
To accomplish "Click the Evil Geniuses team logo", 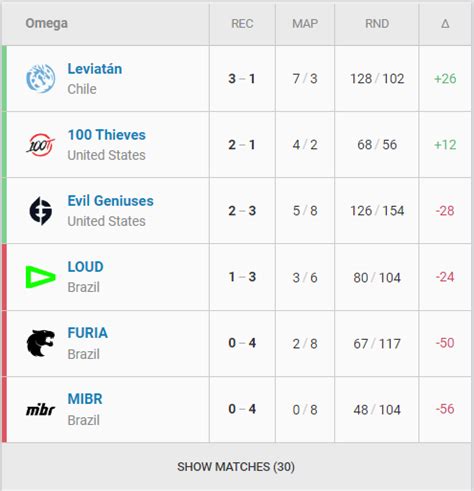I will [x=41, y=211].
